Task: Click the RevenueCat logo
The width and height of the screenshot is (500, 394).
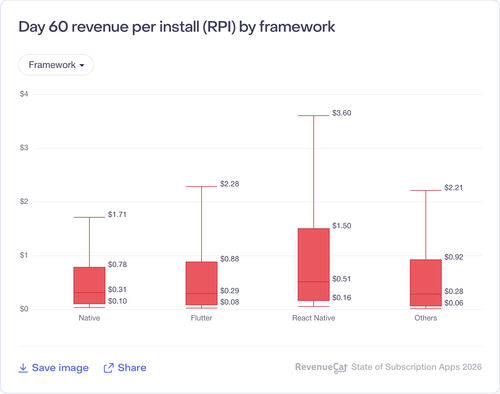Action: click(x=321, y=367)
